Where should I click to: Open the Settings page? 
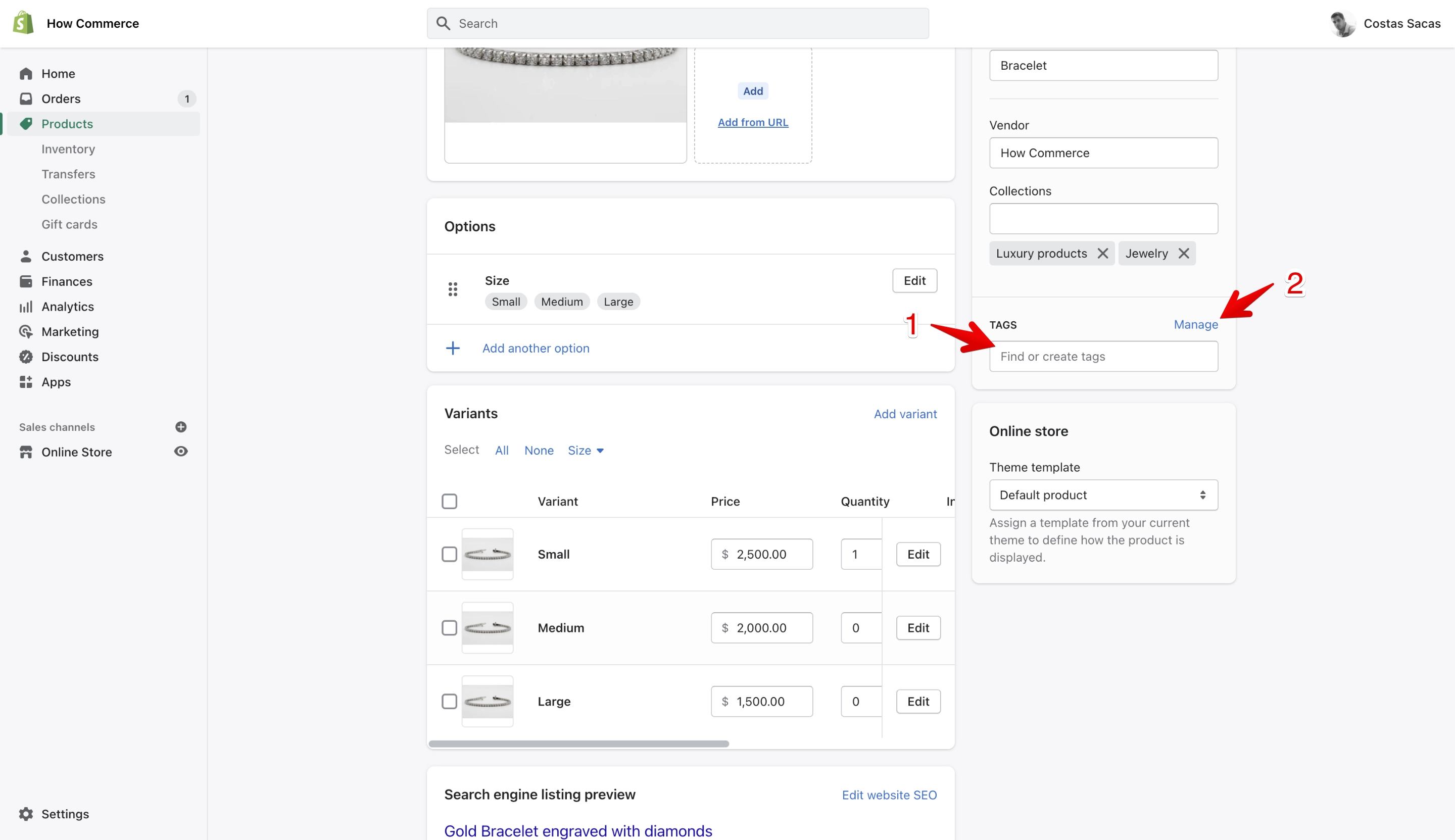(65, 814)
